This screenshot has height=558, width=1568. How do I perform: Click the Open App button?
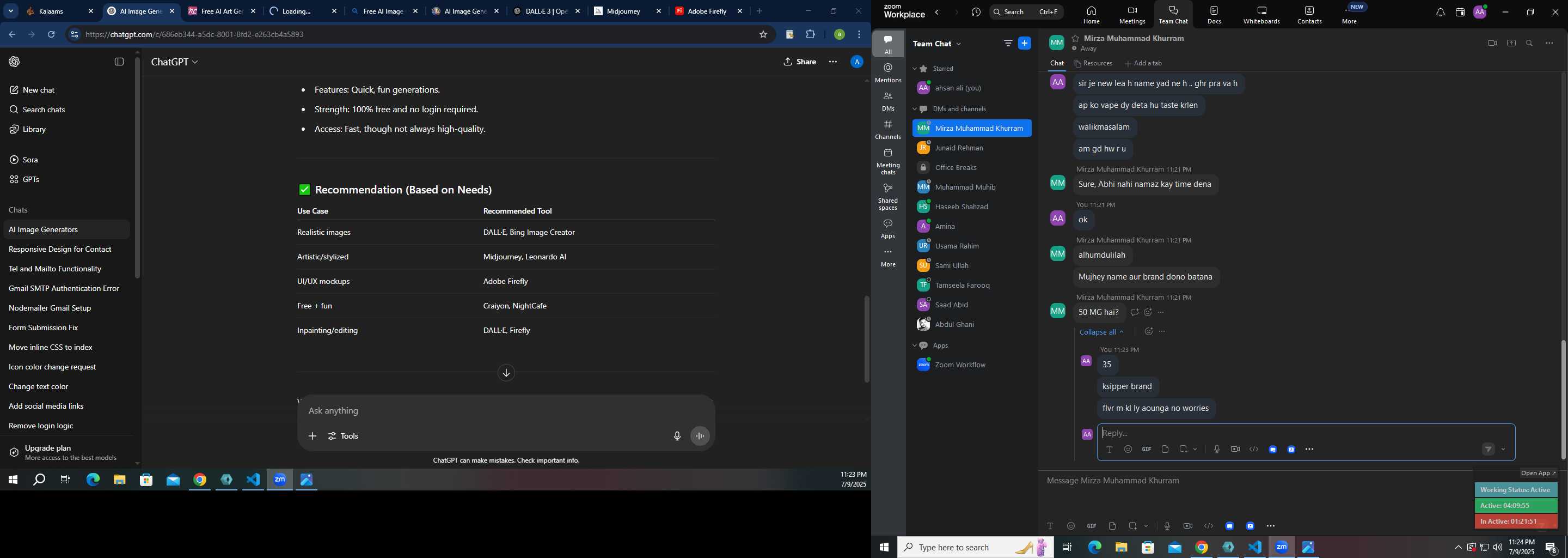tap(1538, 474)
